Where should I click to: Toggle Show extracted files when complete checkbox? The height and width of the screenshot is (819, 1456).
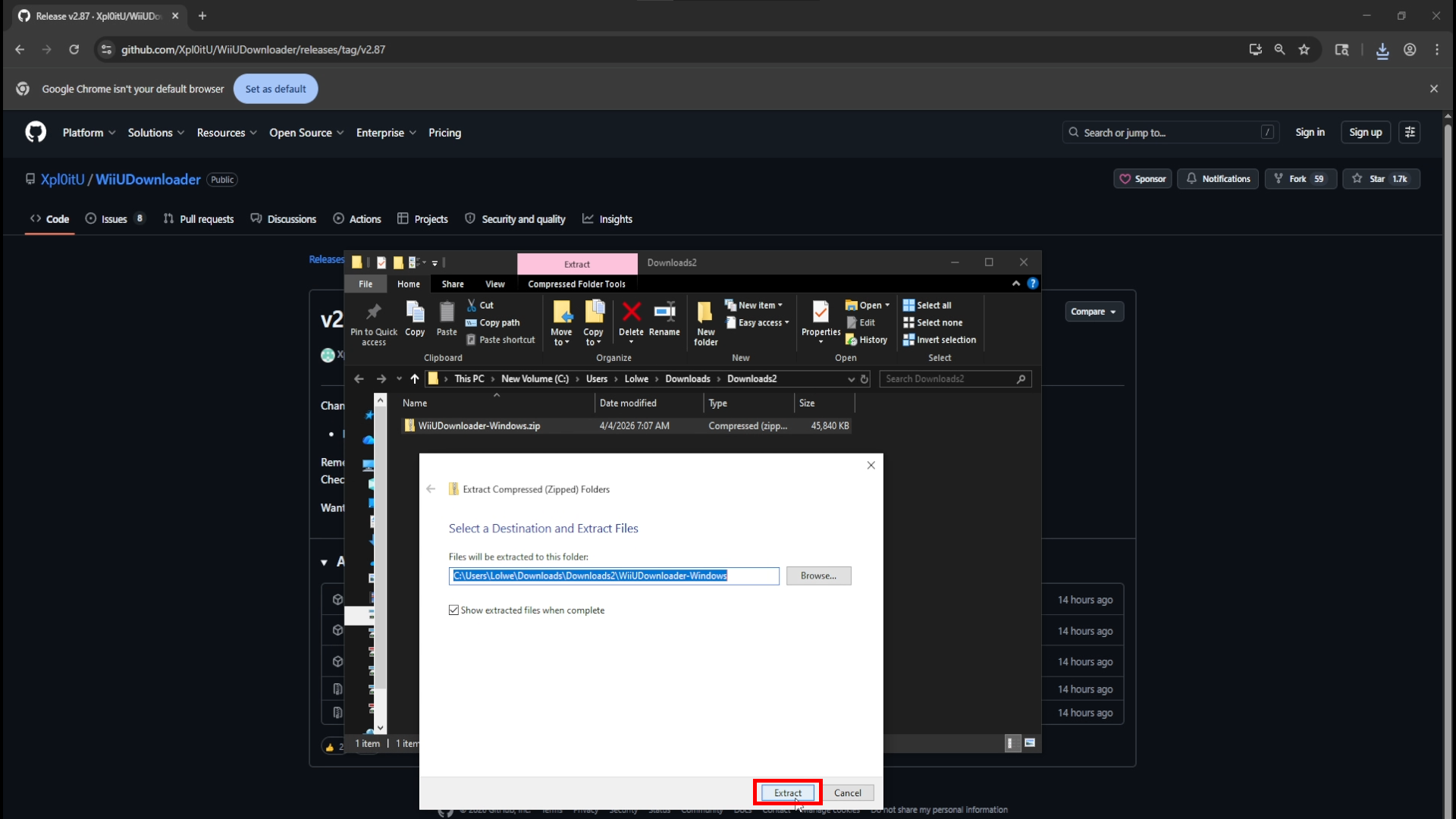(454, 610)
